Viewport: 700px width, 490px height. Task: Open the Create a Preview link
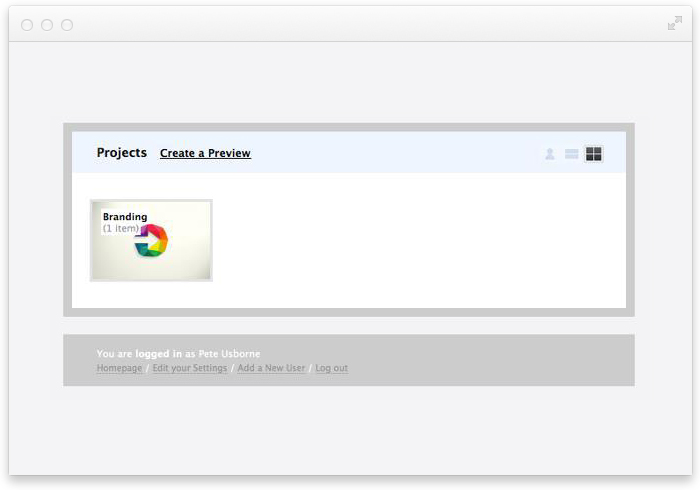tap(205, 154)
